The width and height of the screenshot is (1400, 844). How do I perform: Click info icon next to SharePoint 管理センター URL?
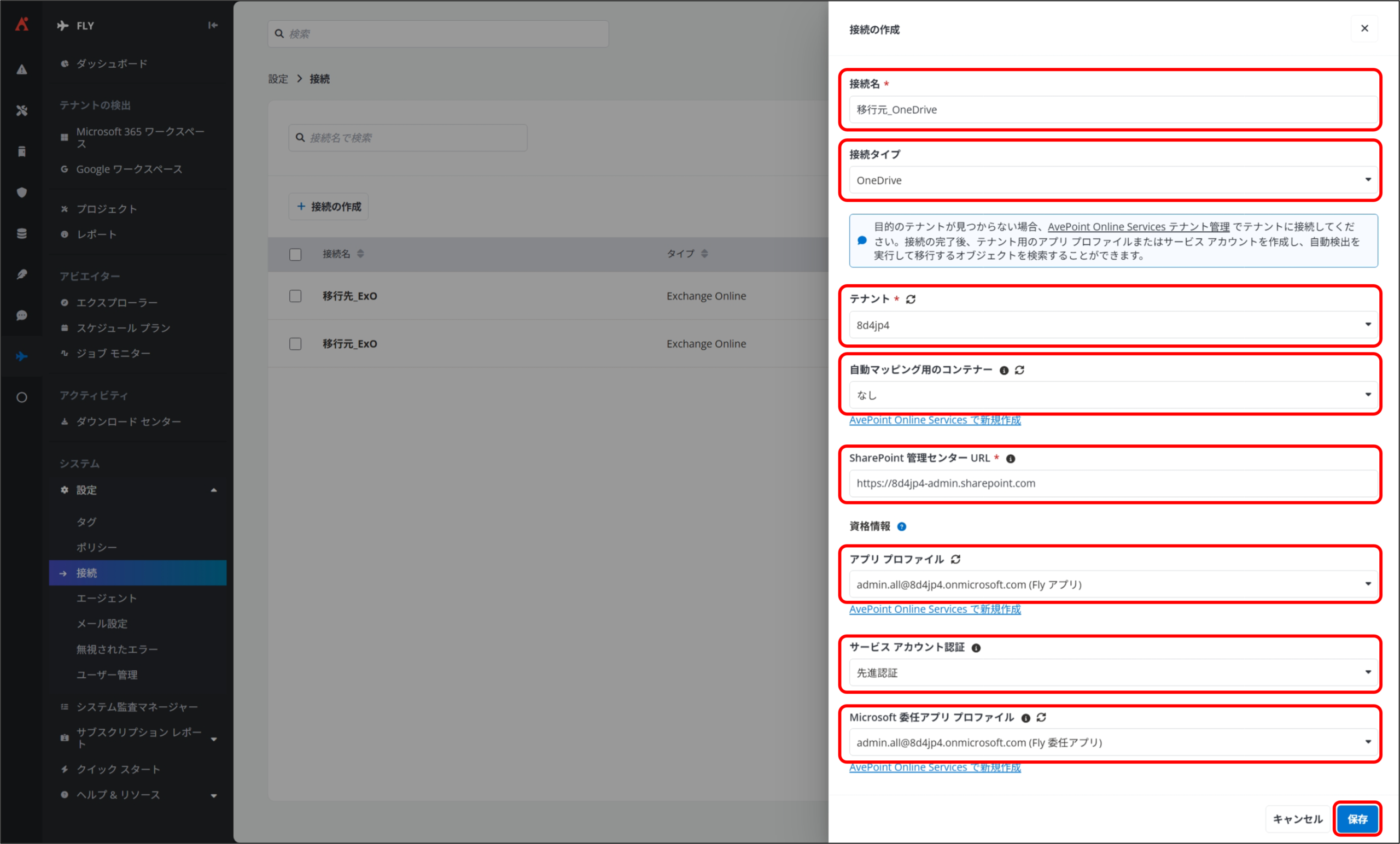[x=1010, y=459]
